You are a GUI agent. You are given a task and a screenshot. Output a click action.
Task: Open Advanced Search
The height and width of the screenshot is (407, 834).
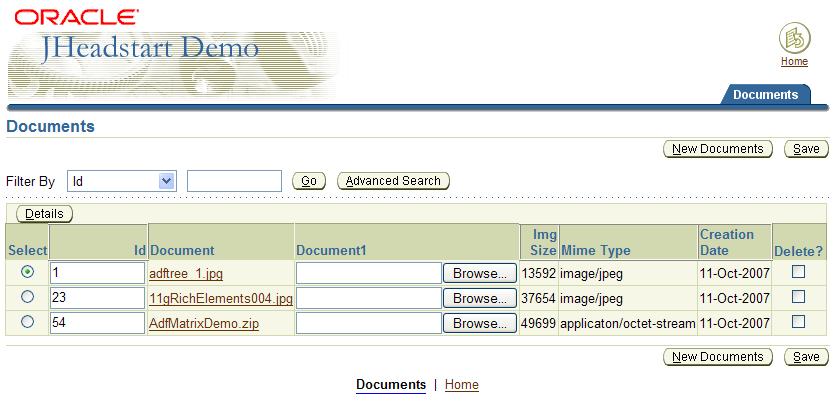click(393, 181)
